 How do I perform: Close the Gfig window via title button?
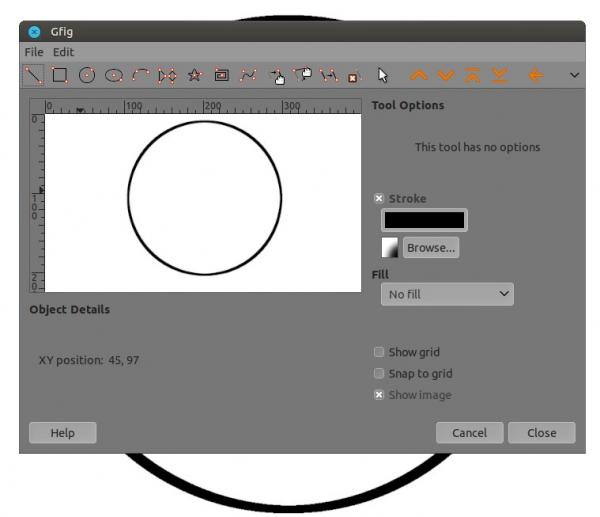click(34, 32)
